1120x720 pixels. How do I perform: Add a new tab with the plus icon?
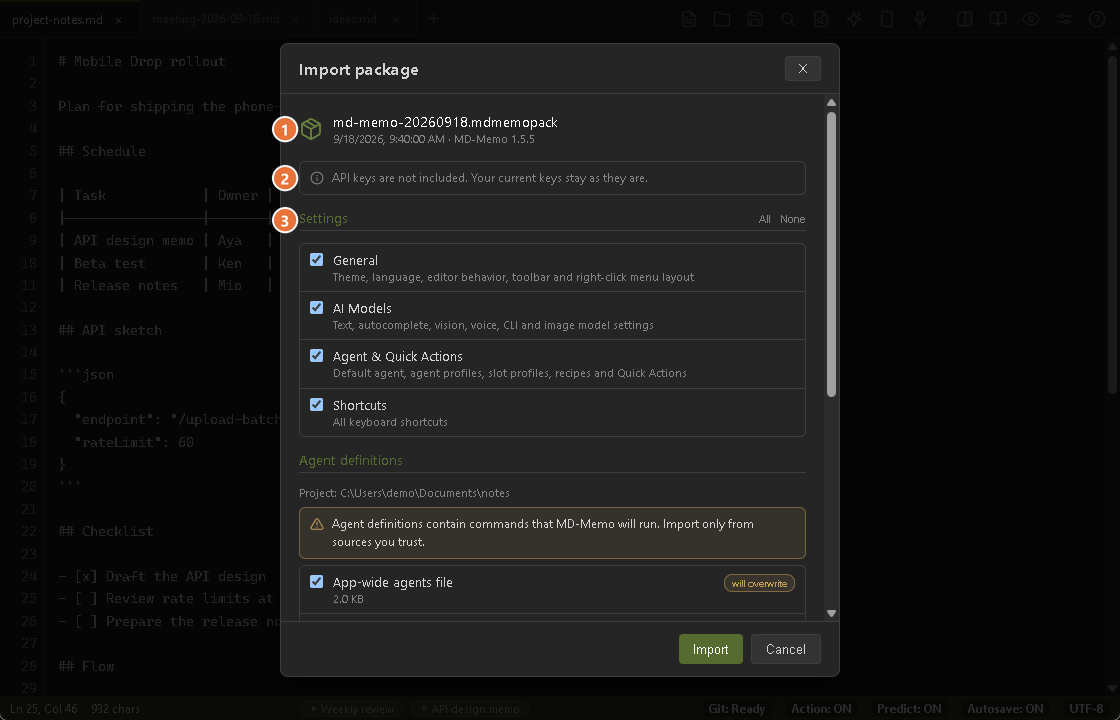pos(434,19)
